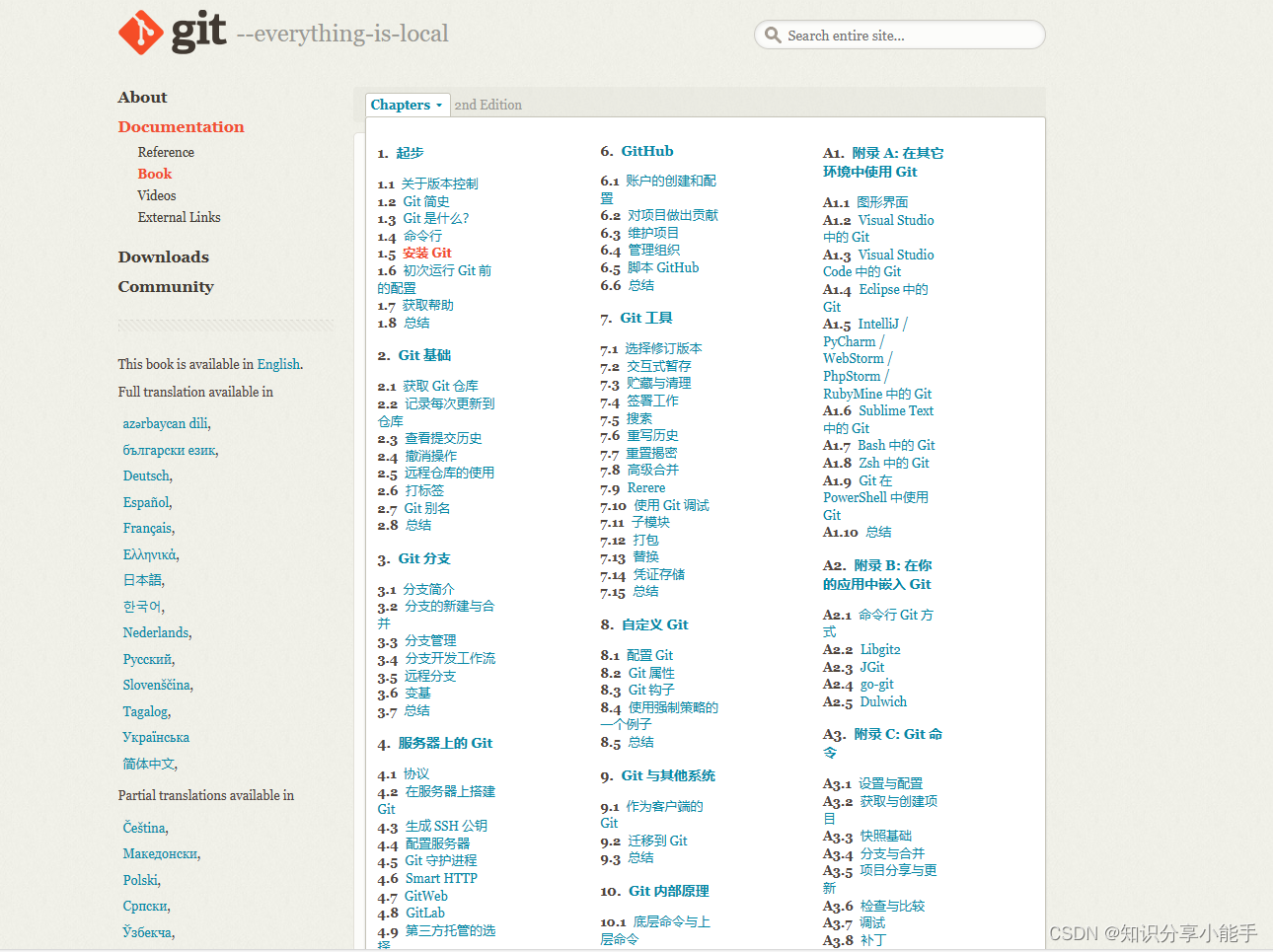Open section 2.3 查看提交历史
The image size is (1273, 952).
[443, 438]
